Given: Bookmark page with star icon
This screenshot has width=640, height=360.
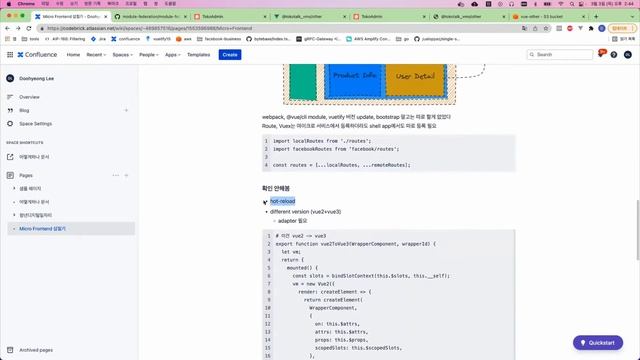Looking at the screenshot, I should point(546,28).
